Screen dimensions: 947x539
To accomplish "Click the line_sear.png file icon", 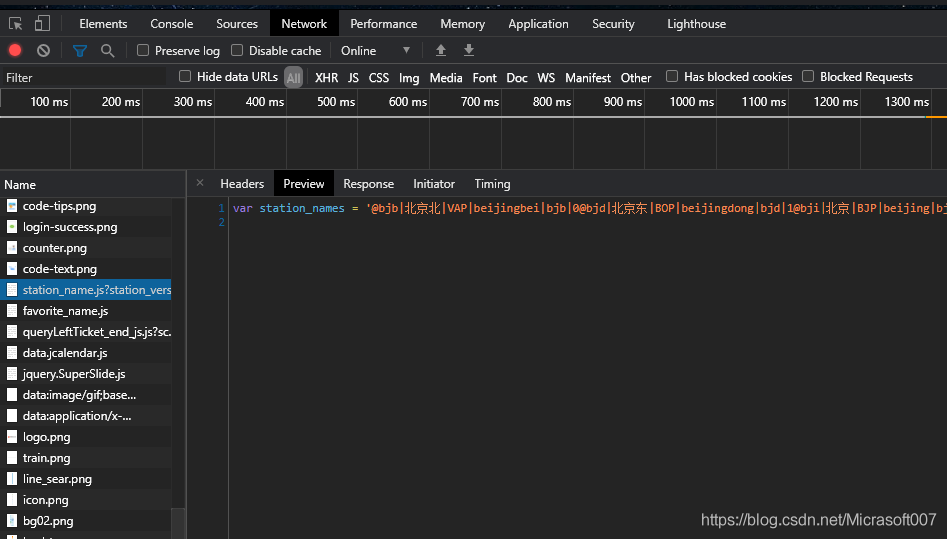I will [x=12, y=479].
